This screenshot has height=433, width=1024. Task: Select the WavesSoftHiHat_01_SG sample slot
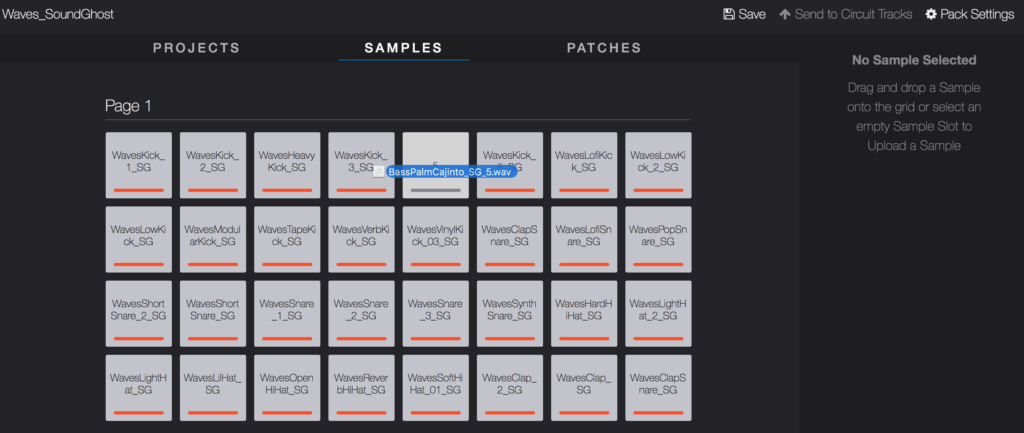pyautogui.click(x=435, y=386)
